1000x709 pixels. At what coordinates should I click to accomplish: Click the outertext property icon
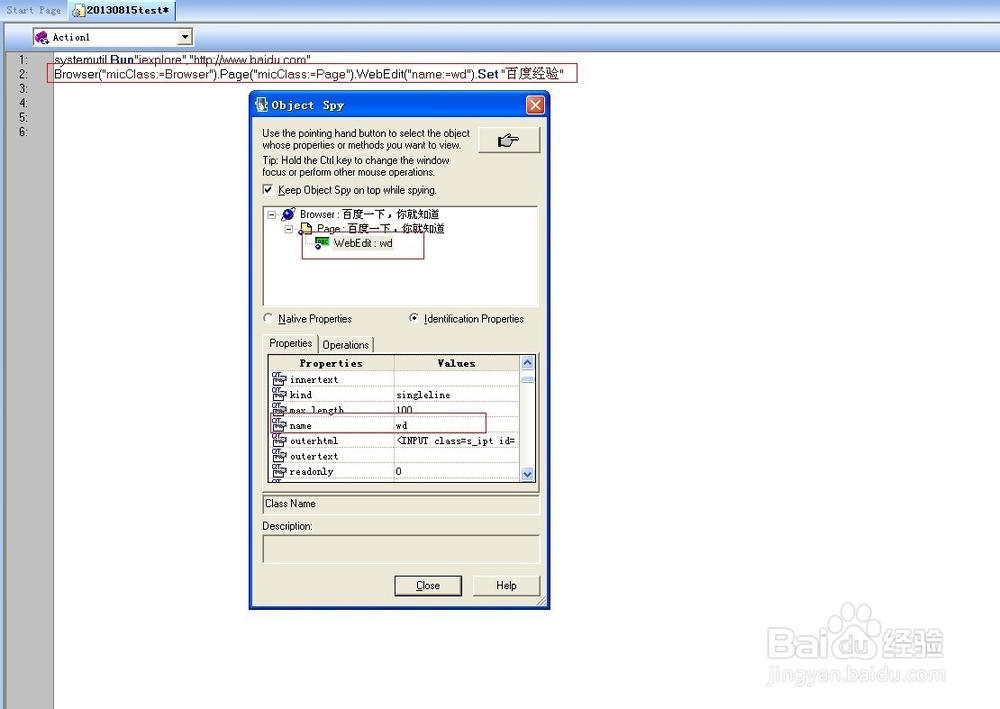279,455
